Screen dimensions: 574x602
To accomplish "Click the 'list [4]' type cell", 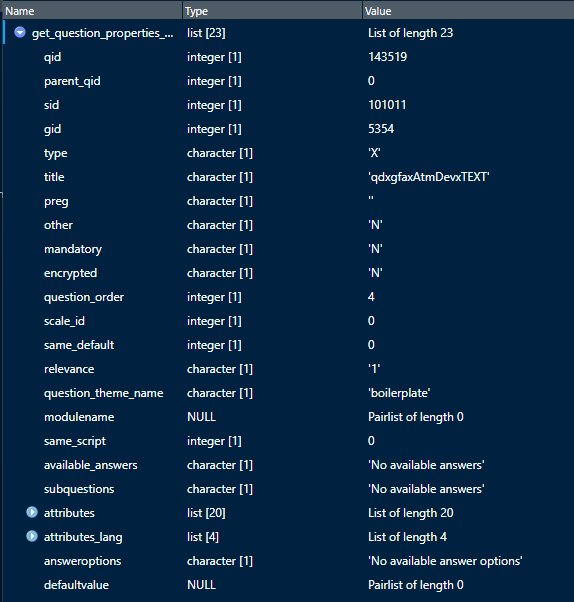I will pyautogui.click(x=203, y=537).
